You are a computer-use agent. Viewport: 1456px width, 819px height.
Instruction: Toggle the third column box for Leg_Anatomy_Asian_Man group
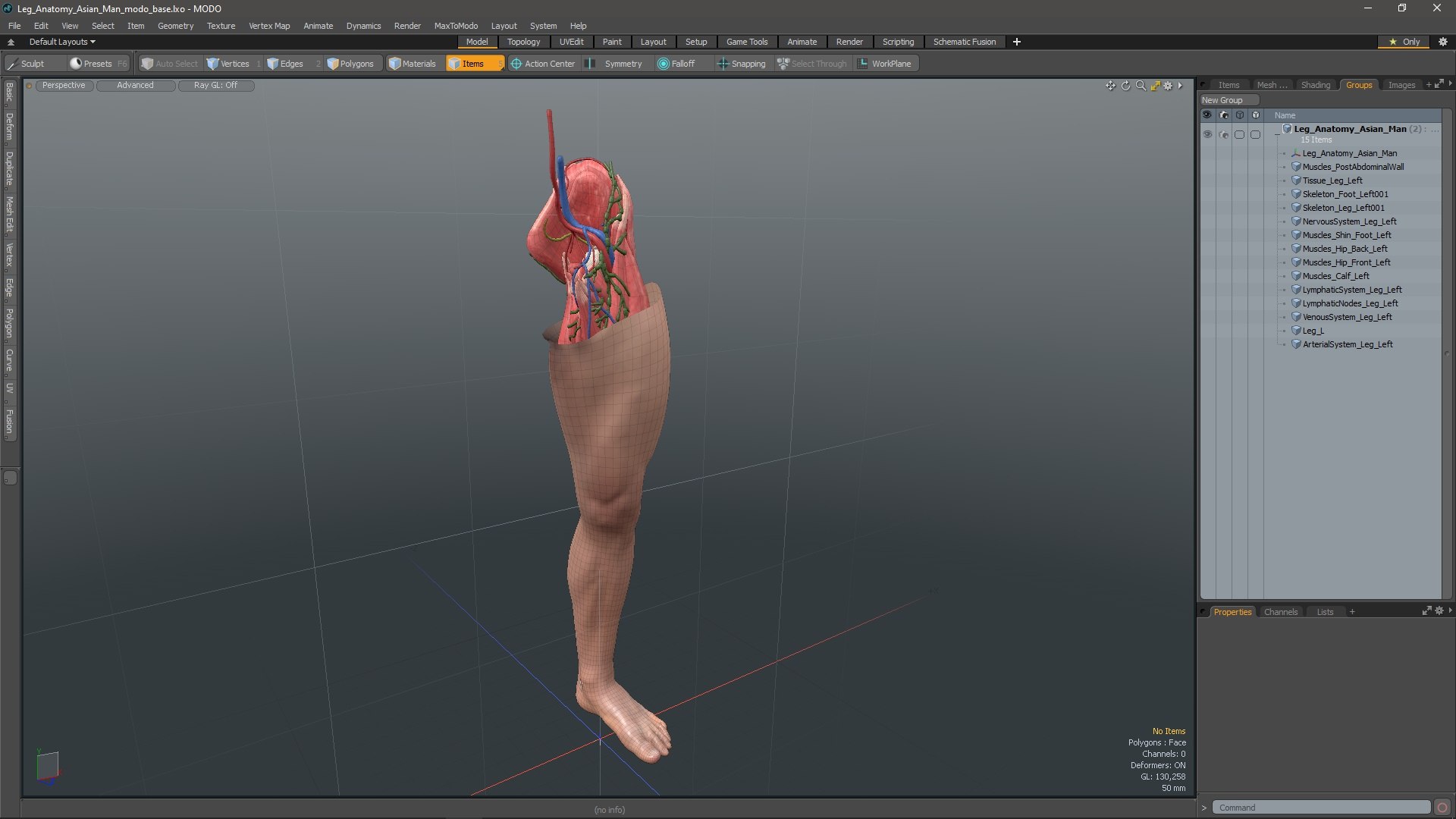[1239, 134]
